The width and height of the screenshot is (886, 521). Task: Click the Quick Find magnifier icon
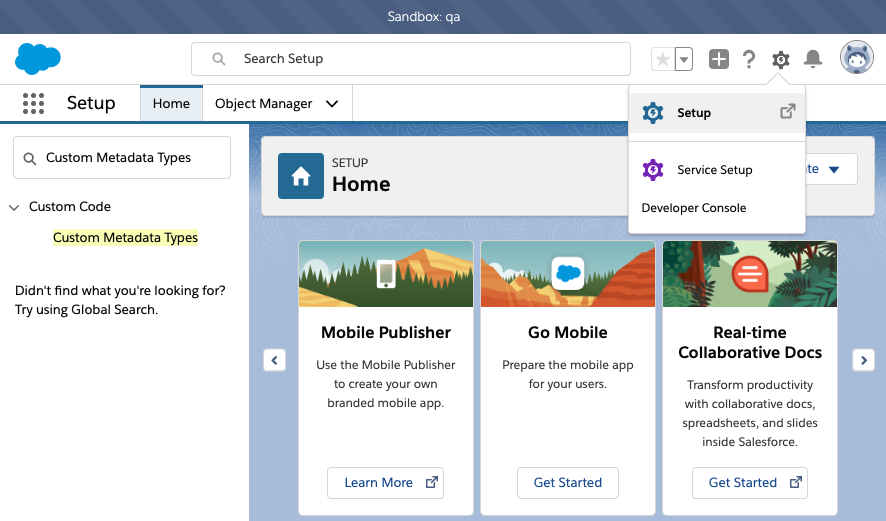pyautogui.click(x=30, y=159)
